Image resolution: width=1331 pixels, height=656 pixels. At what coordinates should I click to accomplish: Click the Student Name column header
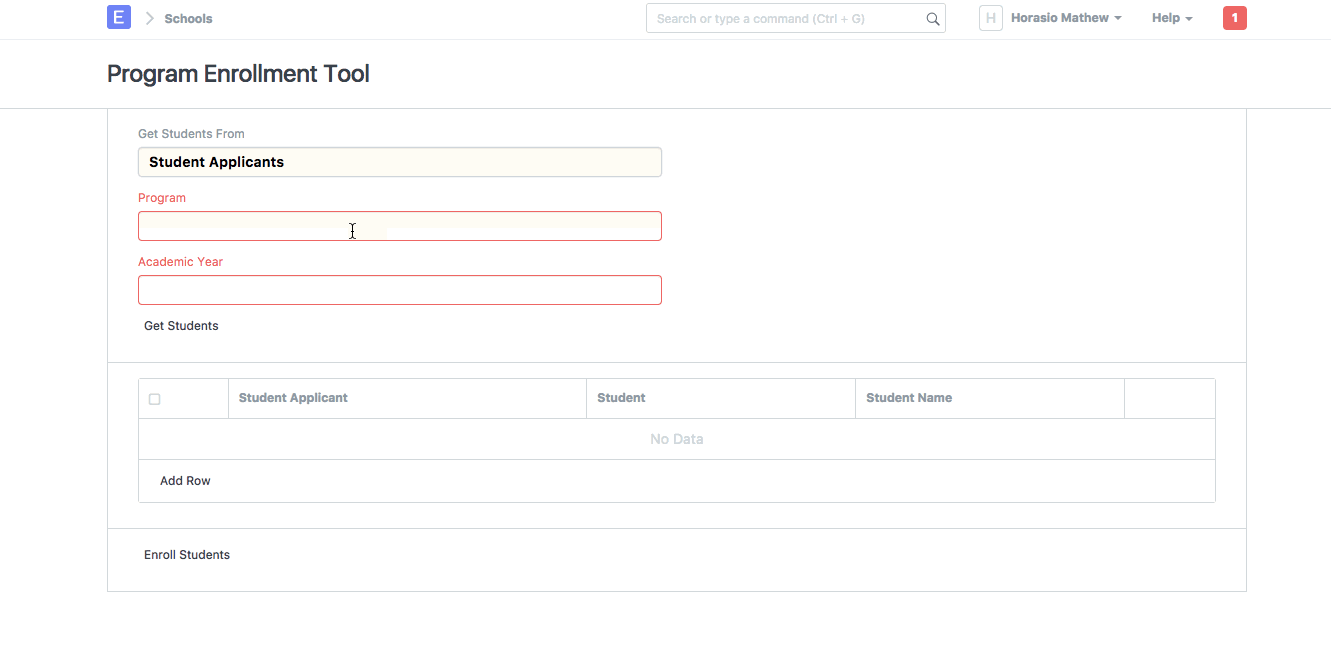coord(908,398)
